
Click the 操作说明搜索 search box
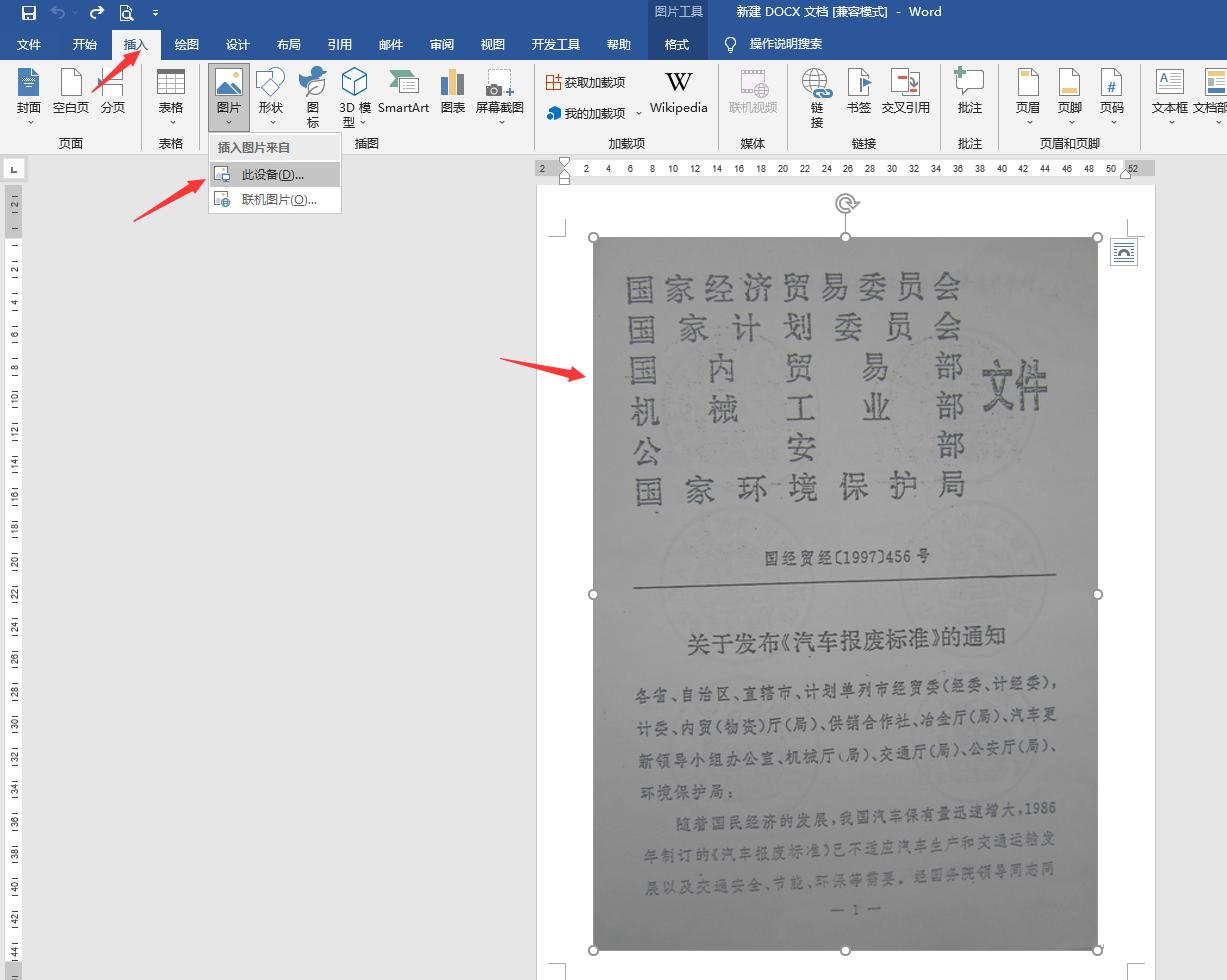point(786,44)
